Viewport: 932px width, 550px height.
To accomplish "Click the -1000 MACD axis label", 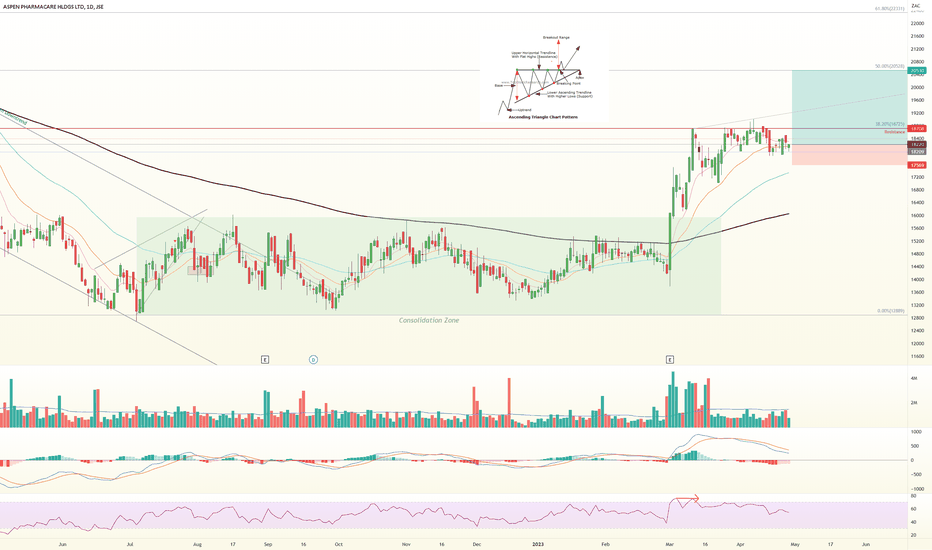I will click(916, 489).
